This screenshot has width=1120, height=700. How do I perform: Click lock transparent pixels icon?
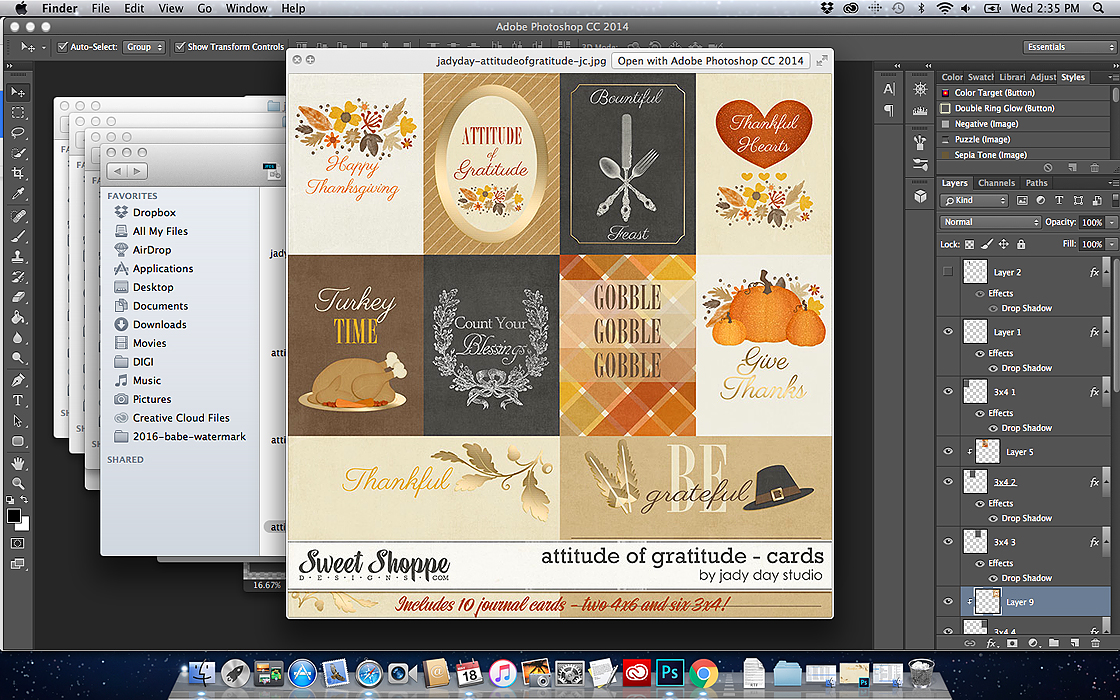point(969,244)
